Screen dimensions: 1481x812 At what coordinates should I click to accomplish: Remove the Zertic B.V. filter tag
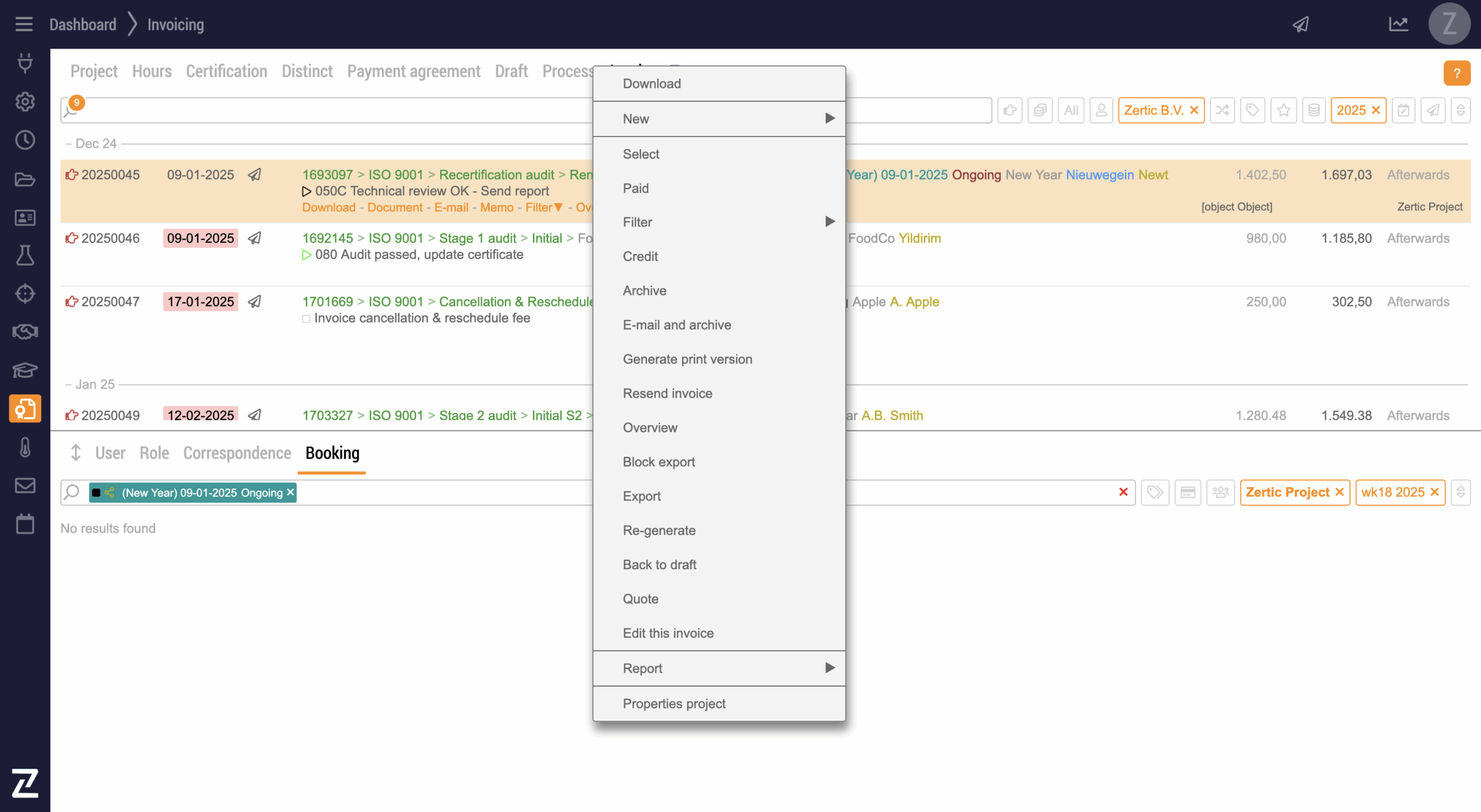[1194, 110]
